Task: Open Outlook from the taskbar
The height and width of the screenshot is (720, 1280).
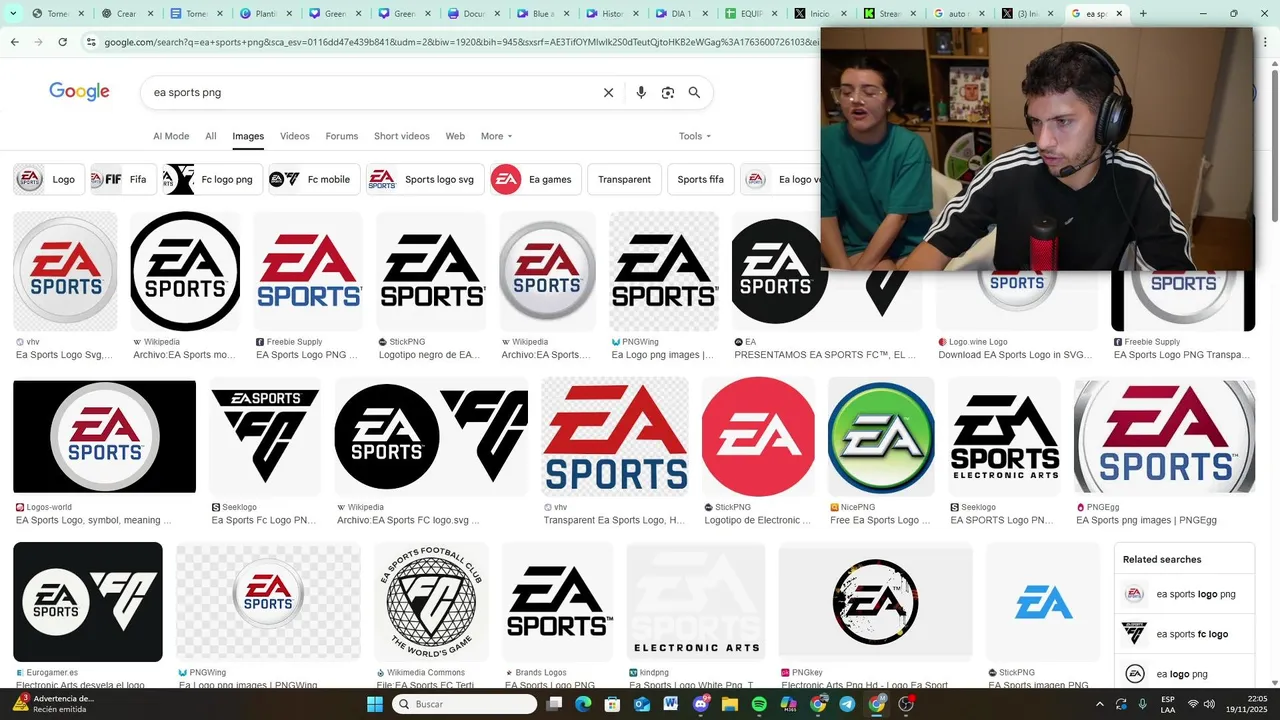Action: [x=641, y=704]
